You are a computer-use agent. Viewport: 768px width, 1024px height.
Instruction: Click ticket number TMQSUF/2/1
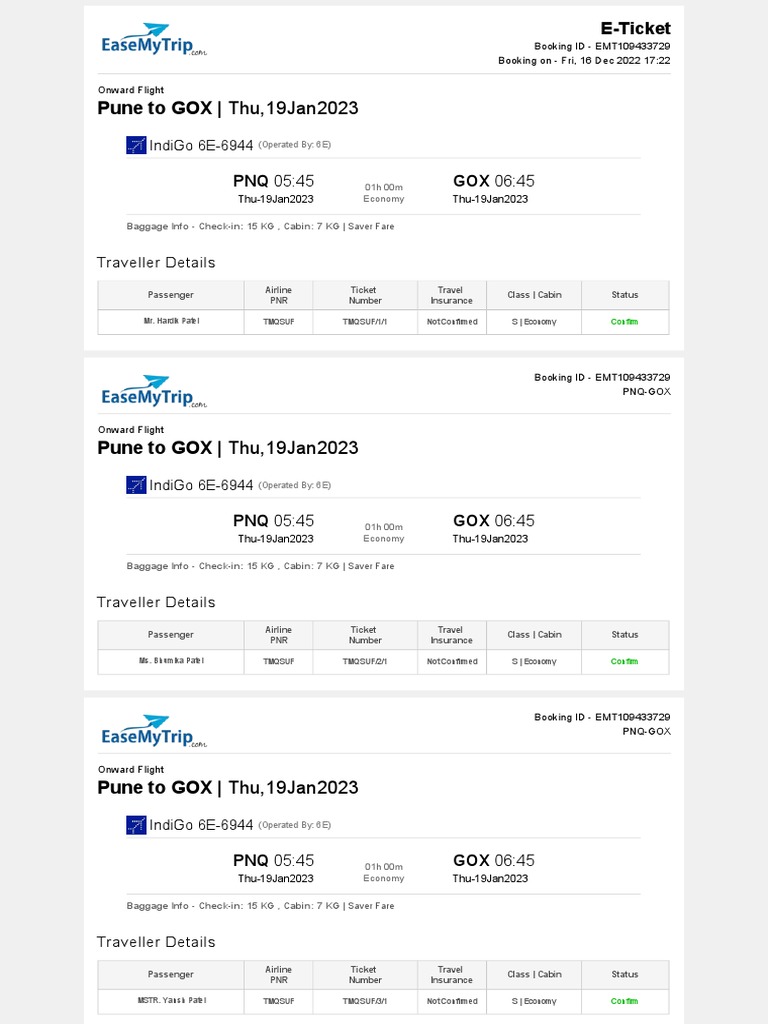click(365, 661)
